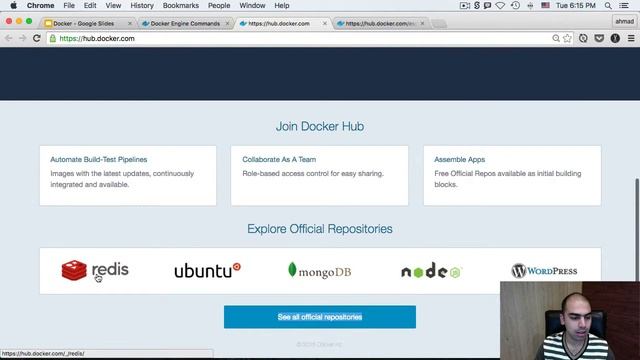This screenshot has height=360, width=640.
Task: Reload the current page
Action: point(37,38)
